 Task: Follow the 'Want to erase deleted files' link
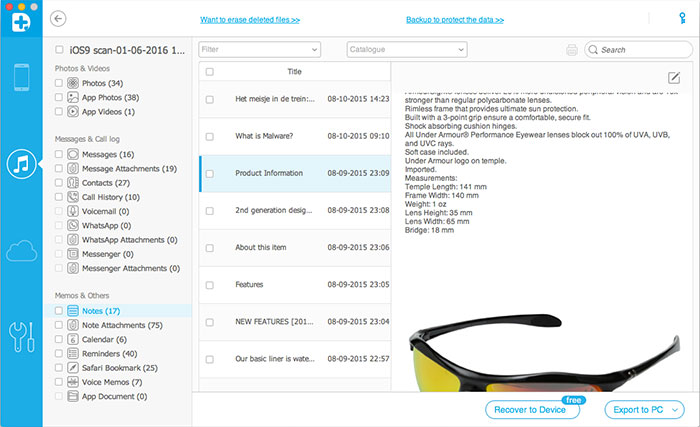tap(250, 20)
